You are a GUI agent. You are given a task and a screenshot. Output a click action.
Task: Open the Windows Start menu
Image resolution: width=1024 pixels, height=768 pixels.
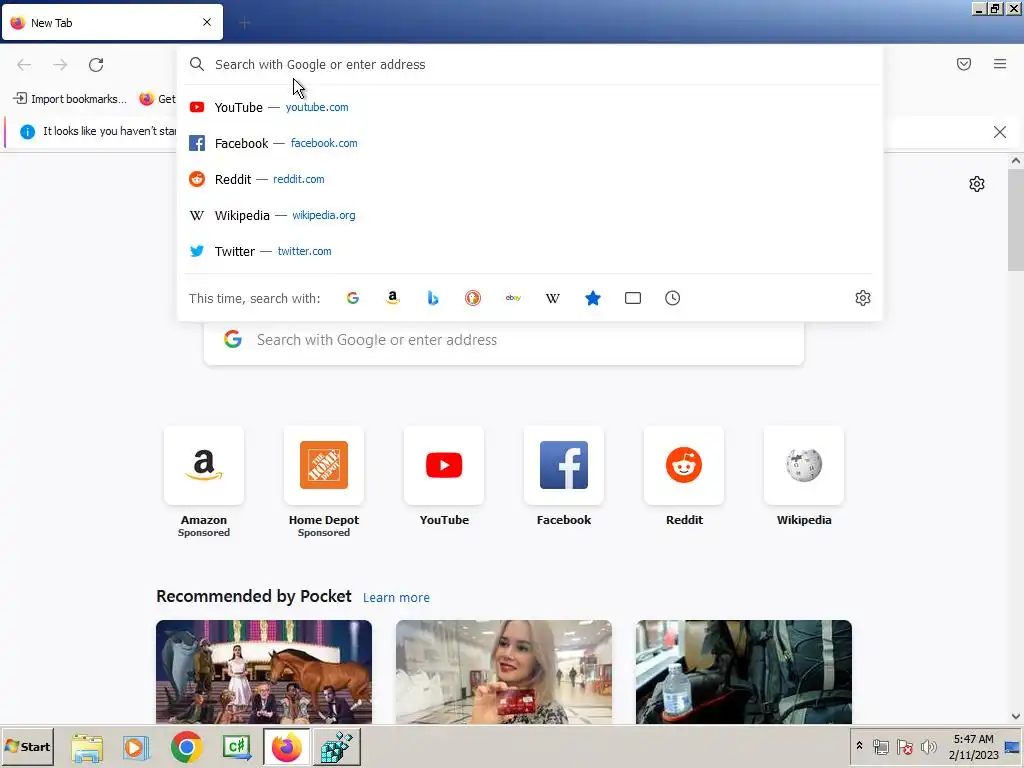point(27,747)
